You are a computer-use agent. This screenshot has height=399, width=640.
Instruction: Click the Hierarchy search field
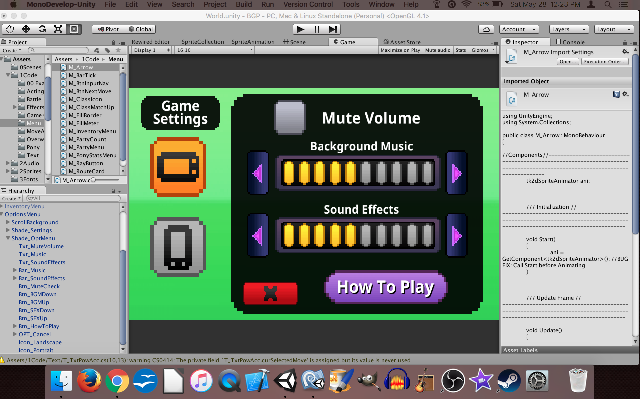(73, 198)
